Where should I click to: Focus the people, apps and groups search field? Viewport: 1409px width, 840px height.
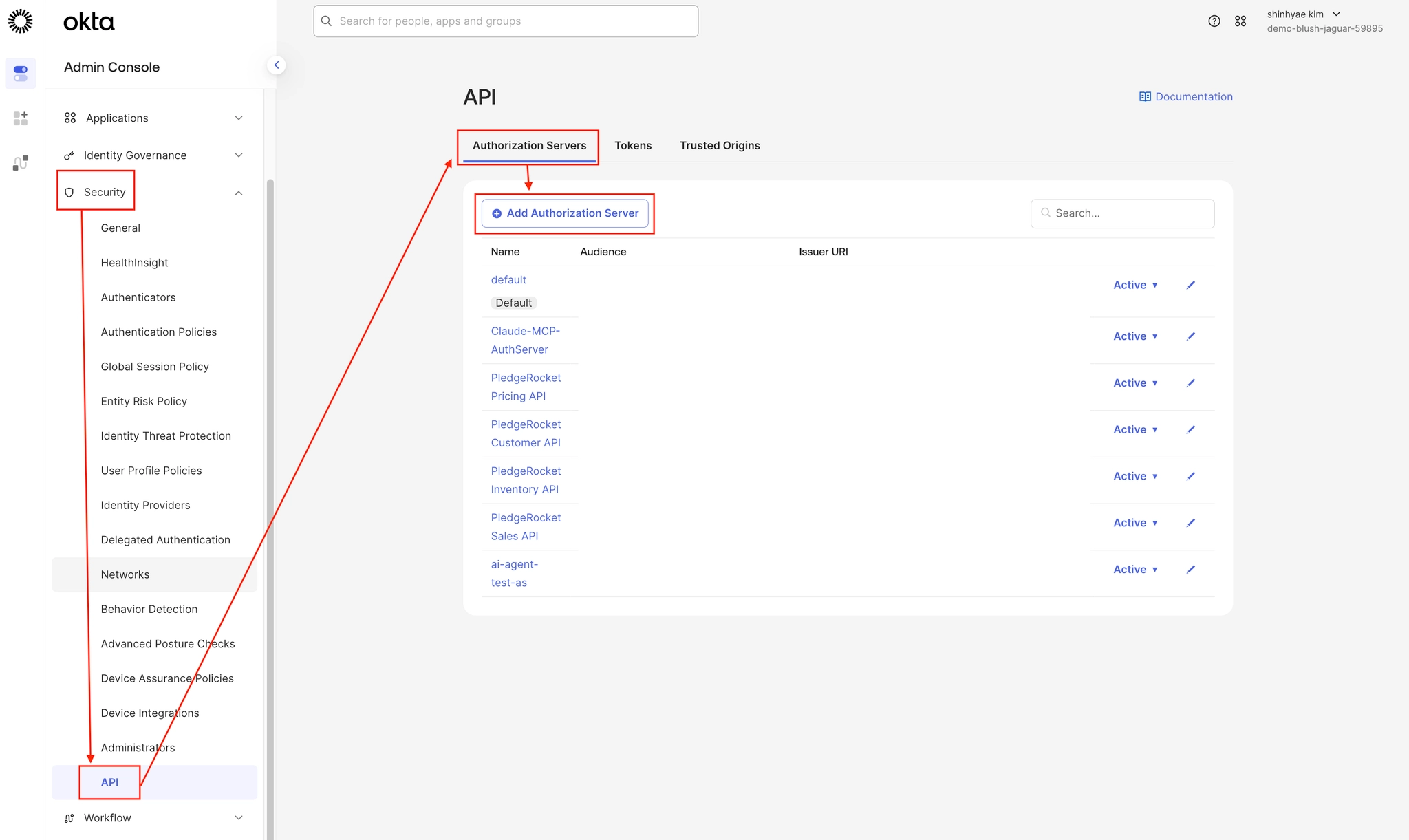(506, 21)
